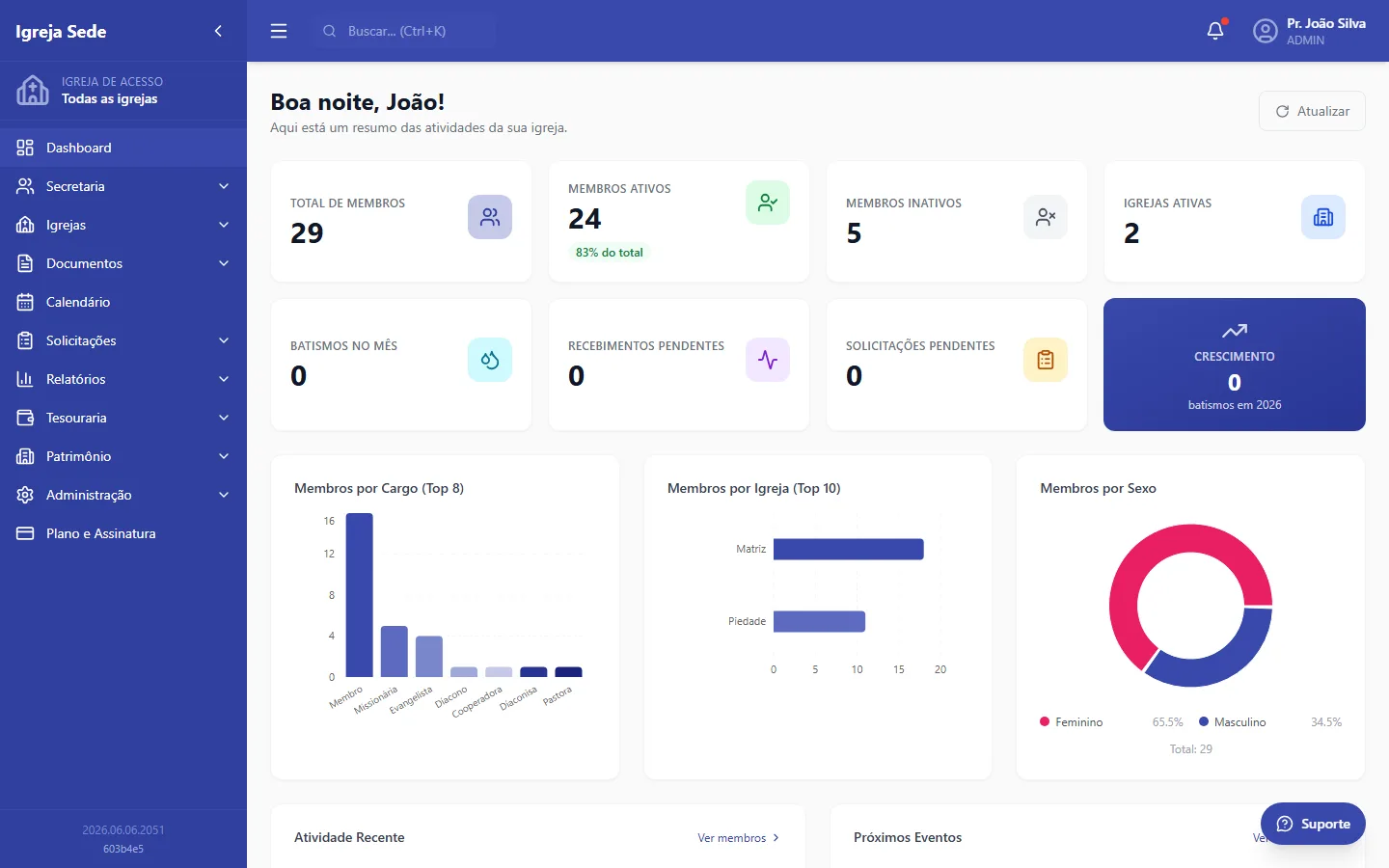Expand the Secretaria submenu chevron

point(224,186)
